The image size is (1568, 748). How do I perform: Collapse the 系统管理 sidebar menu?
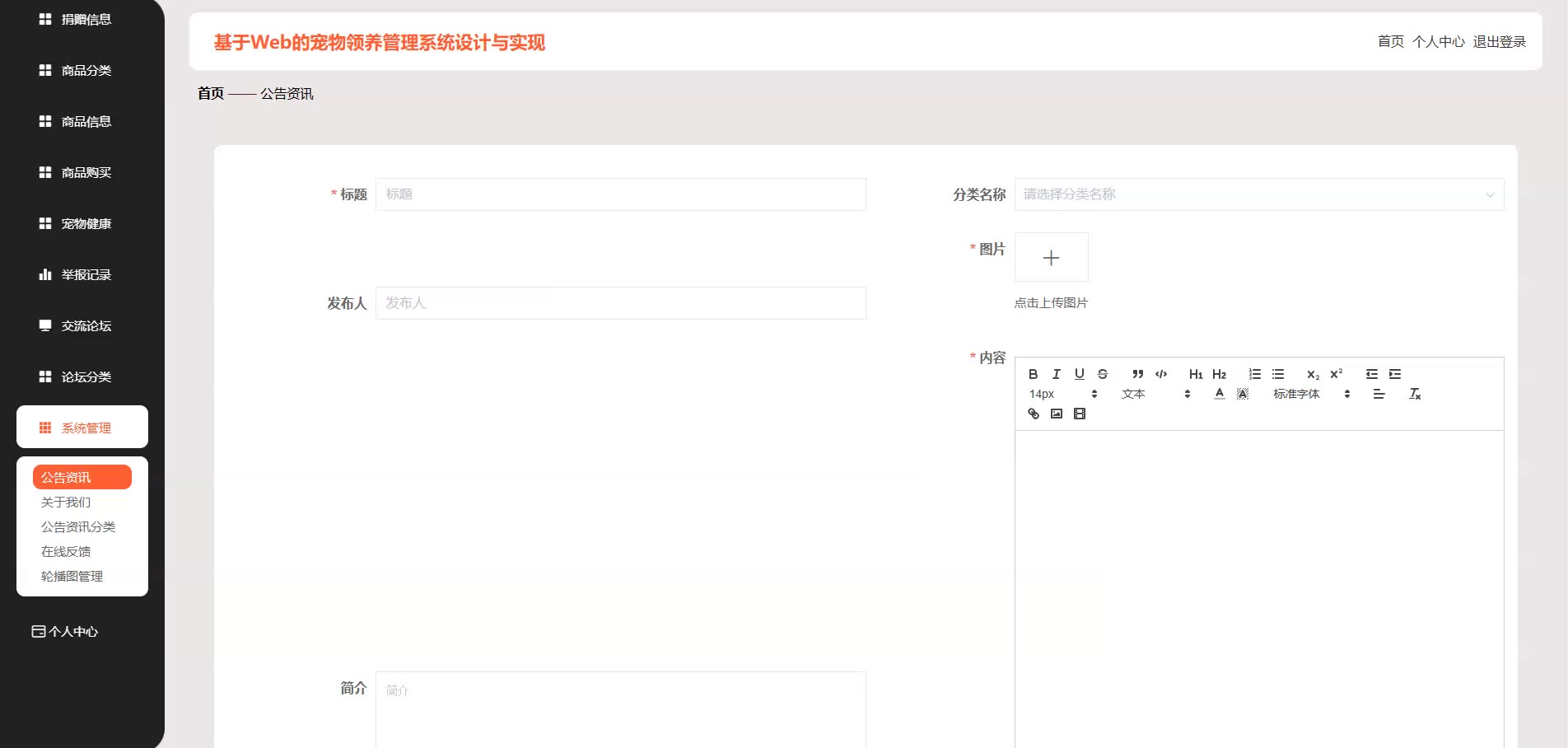82,427
